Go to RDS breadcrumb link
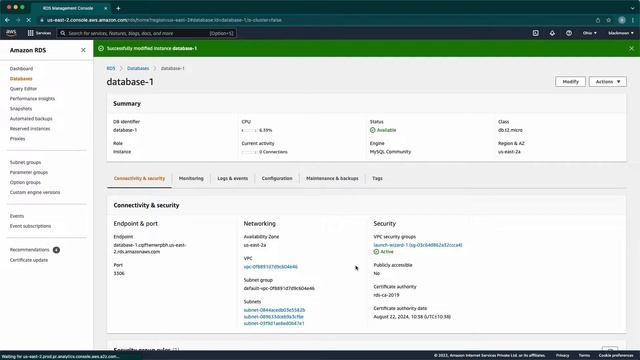 (x=111, y=68)
